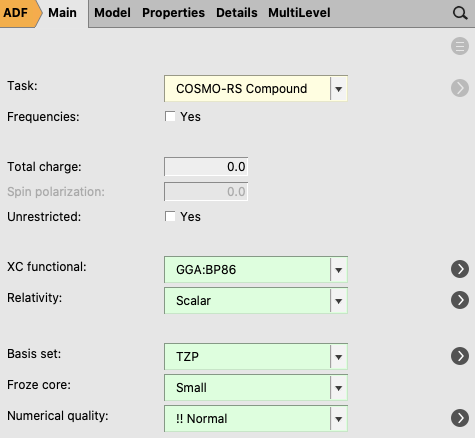
Task: Click the Spin polarization: label
Action: pyautogui.click(x=56, y=192)
